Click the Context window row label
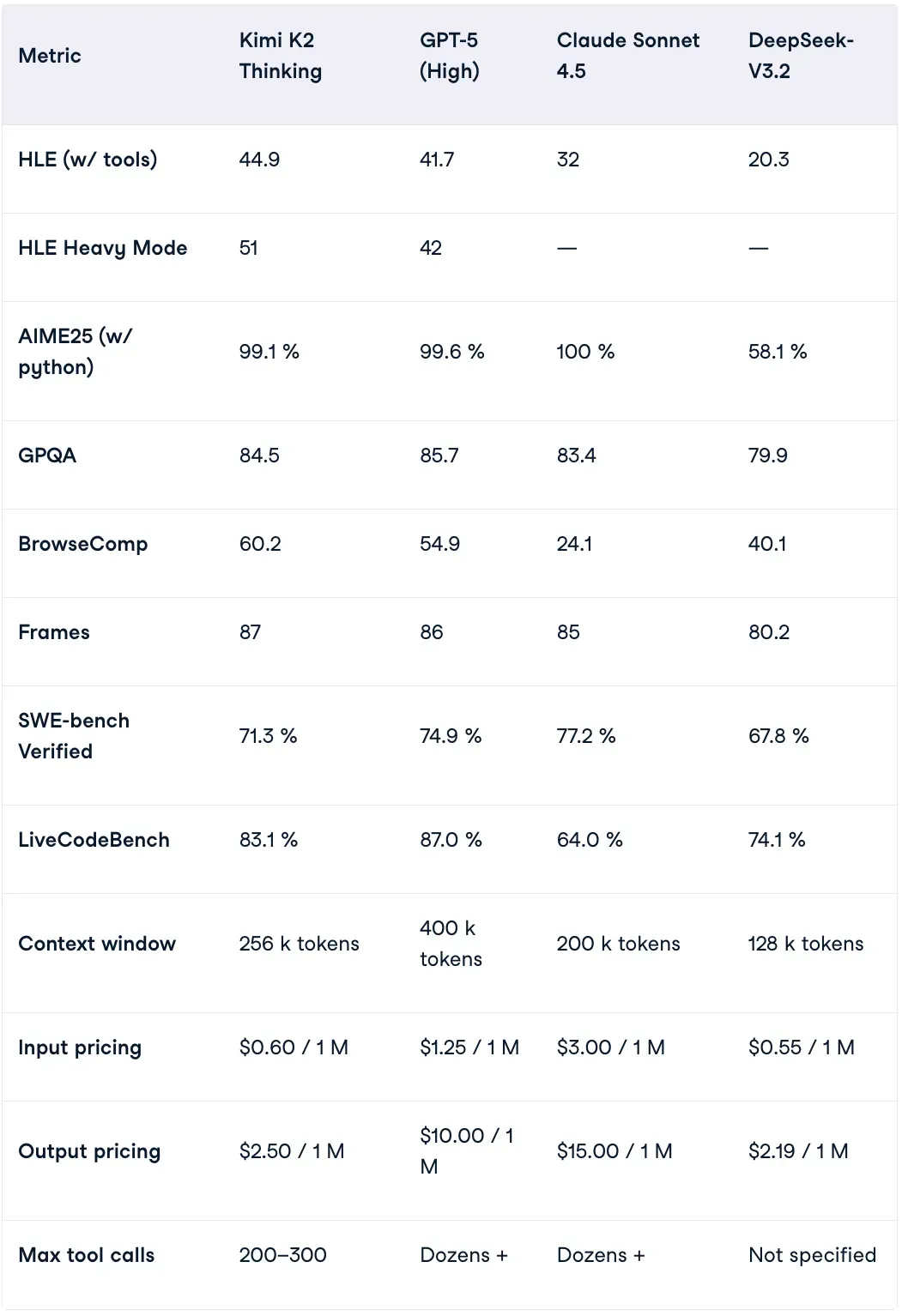This screenshot has width=908, height=1316. click(97, 944)
